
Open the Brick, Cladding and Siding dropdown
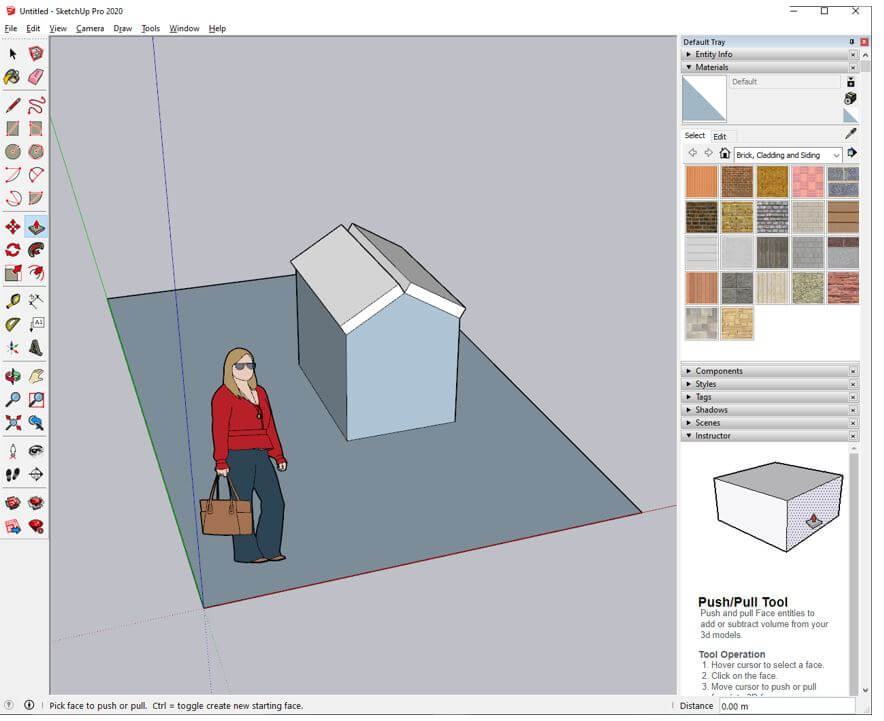pos(788,154)
